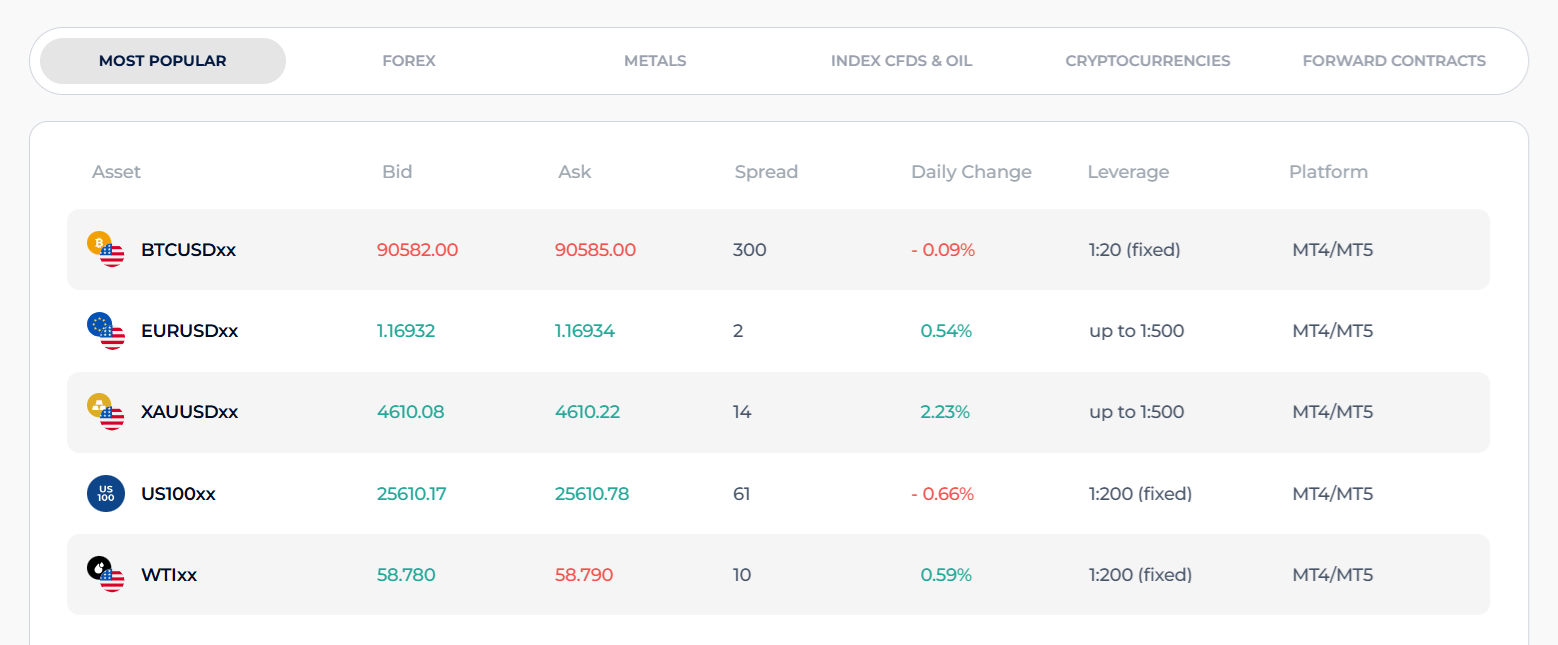Click MT4/MT5 in the BTCUSDxx row
The height and width of the screenshot is (645, 1558).
click(x=1333, y=250)
